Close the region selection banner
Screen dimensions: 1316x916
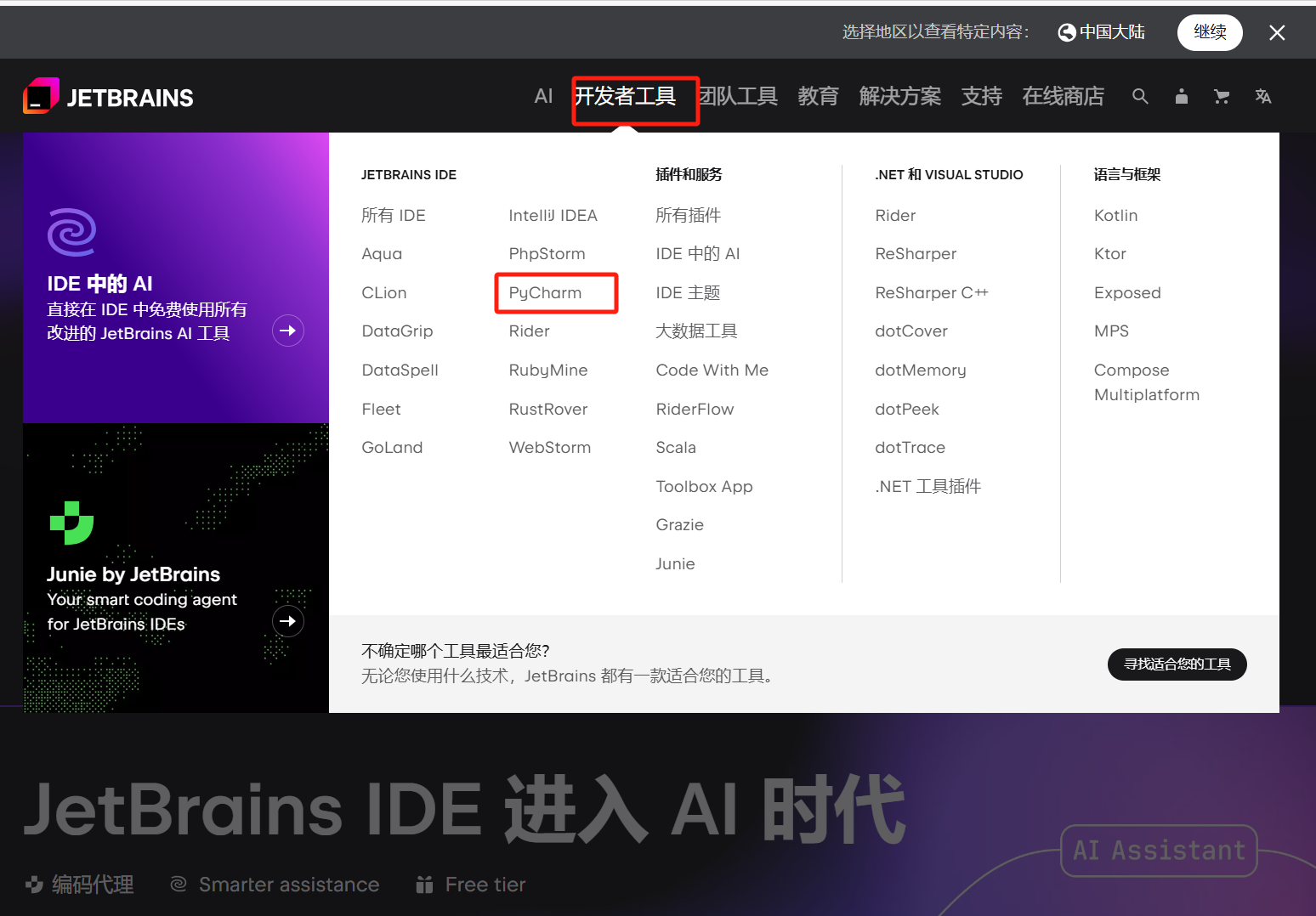point(1277,32)
